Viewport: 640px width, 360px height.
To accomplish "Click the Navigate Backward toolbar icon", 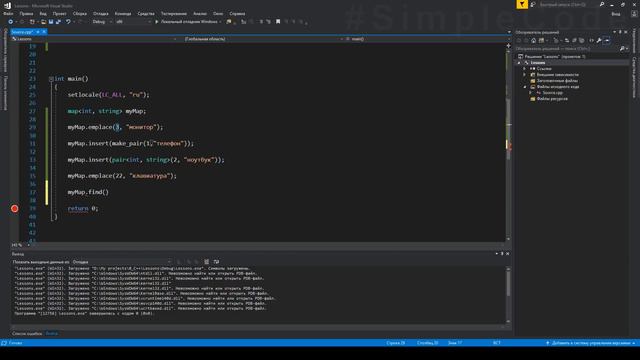I will (x=11, y=22).
